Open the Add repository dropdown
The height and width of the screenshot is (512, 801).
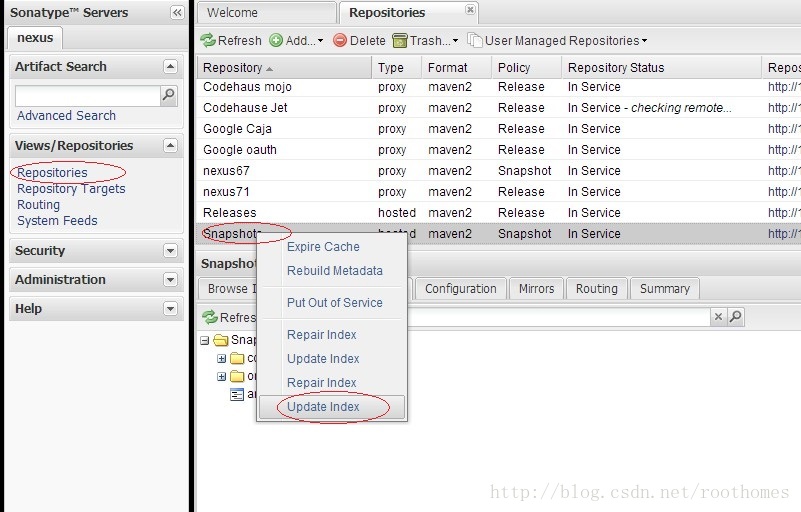coord(296,40)
